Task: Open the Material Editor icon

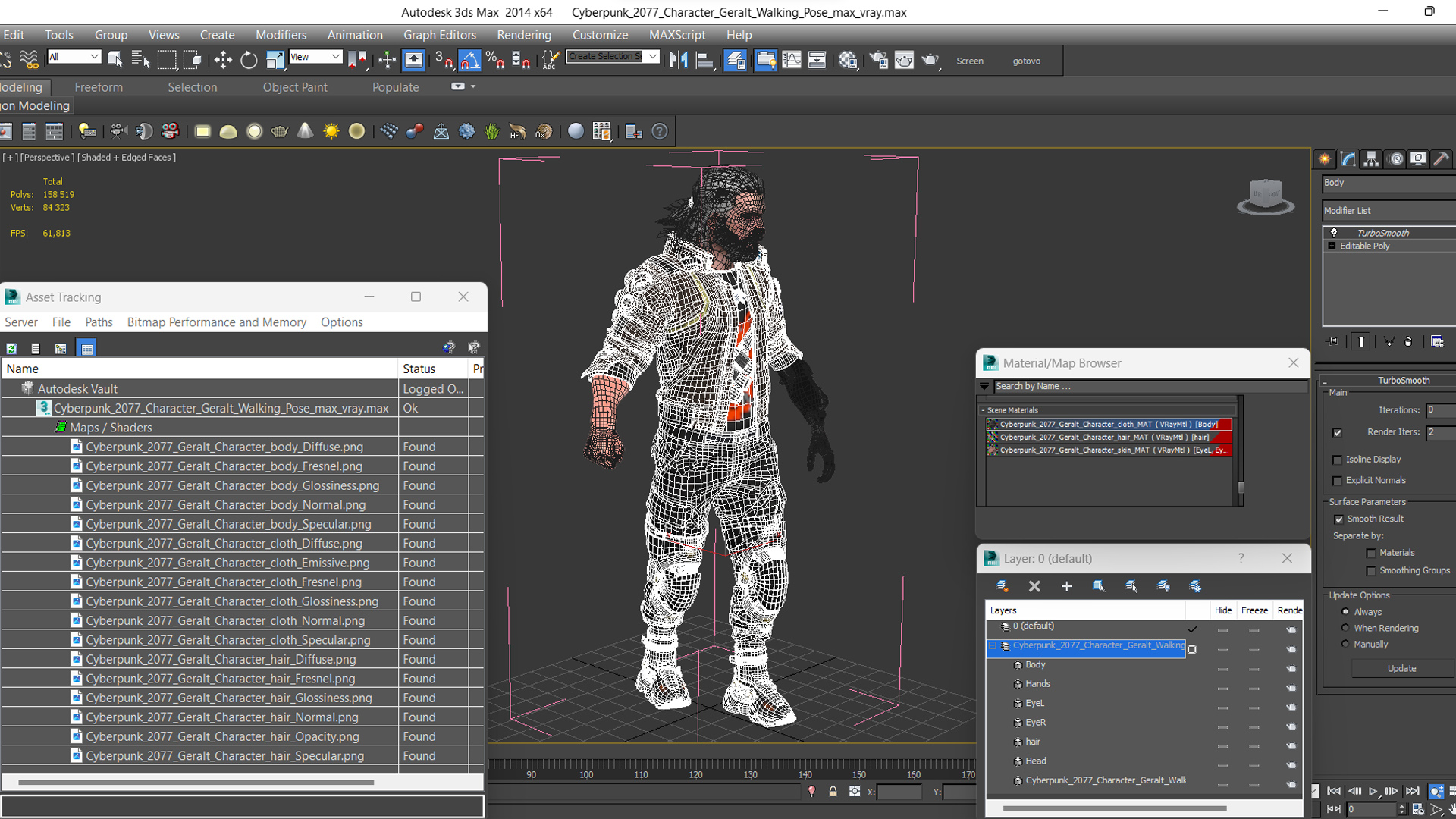Action: [848, 61]
